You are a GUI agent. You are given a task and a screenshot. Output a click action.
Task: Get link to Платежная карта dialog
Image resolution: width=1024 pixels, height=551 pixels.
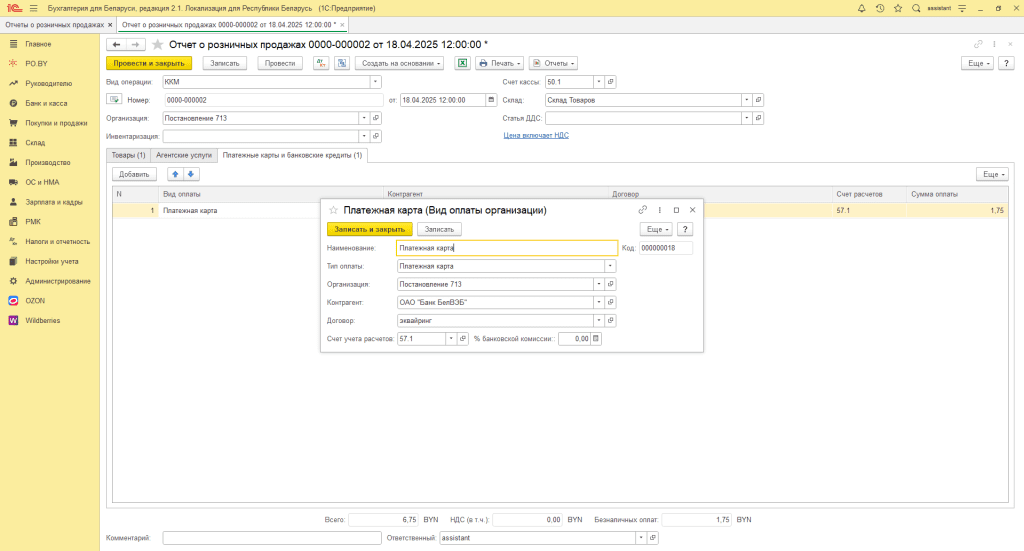643,210
